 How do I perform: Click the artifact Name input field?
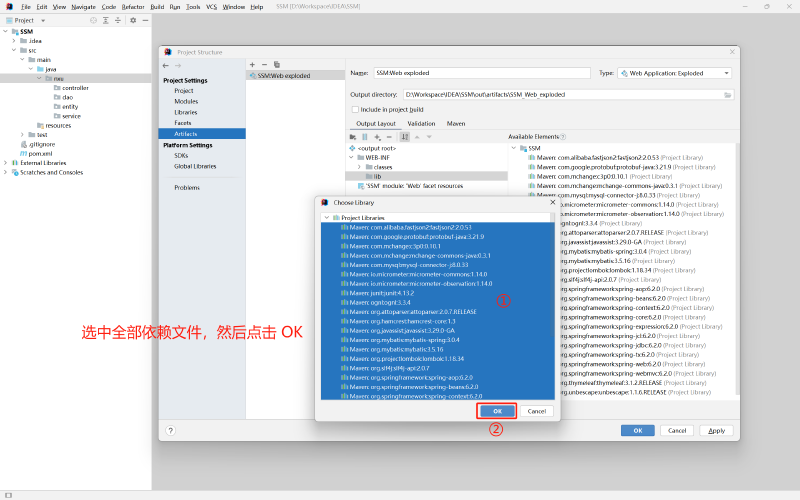[x=482, y=73]
